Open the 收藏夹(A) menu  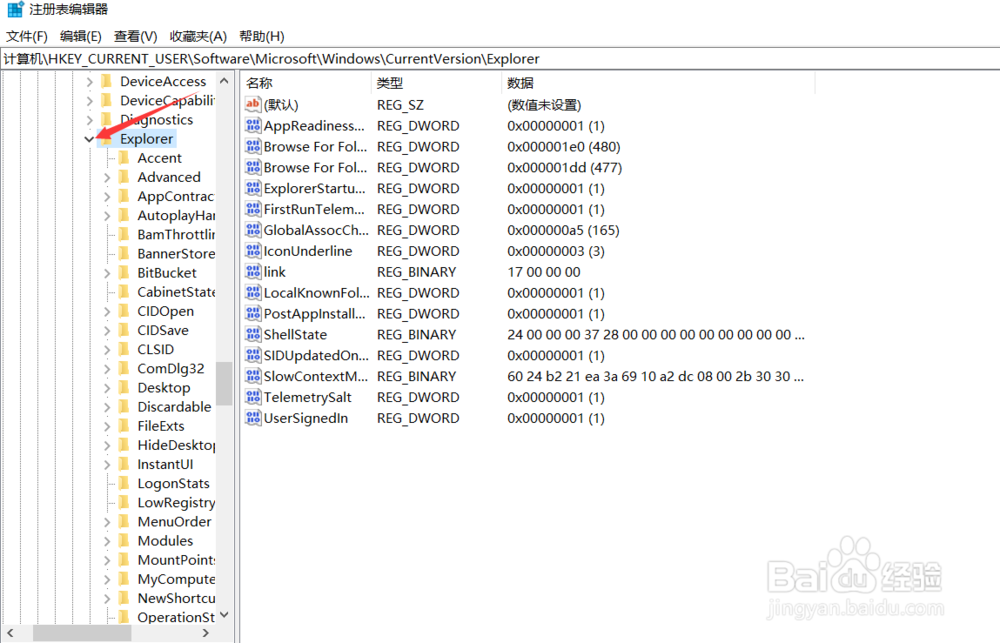point(198,36)
